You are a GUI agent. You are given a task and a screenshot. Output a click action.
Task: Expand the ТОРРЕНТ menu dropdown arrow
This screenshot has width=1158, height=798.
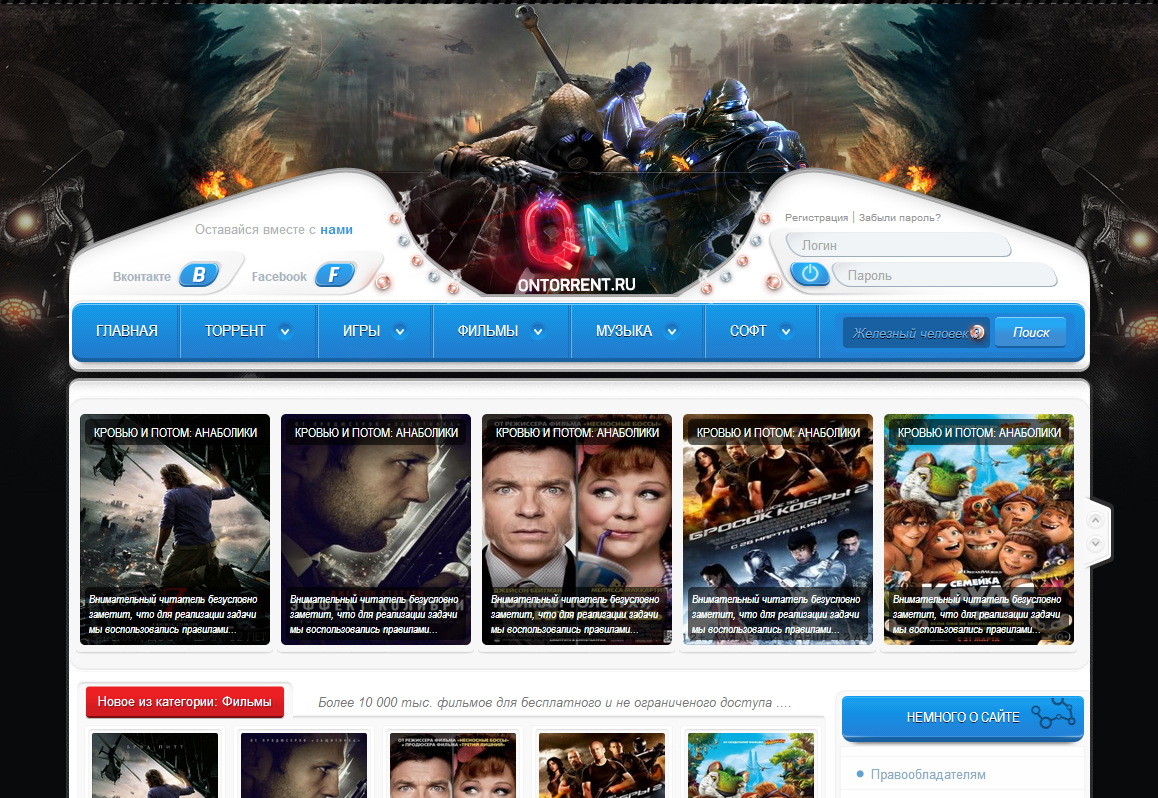coord(285,331)
